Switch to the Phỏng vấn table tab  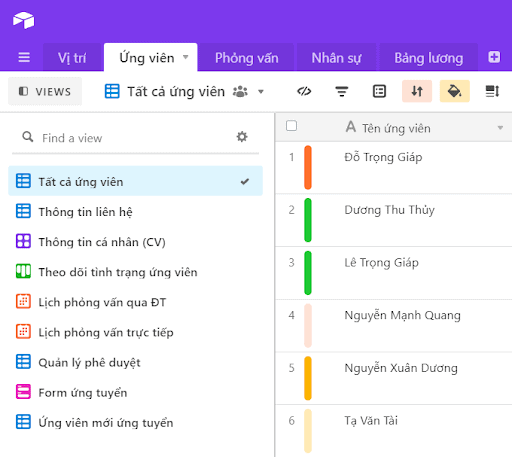point(246,57)
